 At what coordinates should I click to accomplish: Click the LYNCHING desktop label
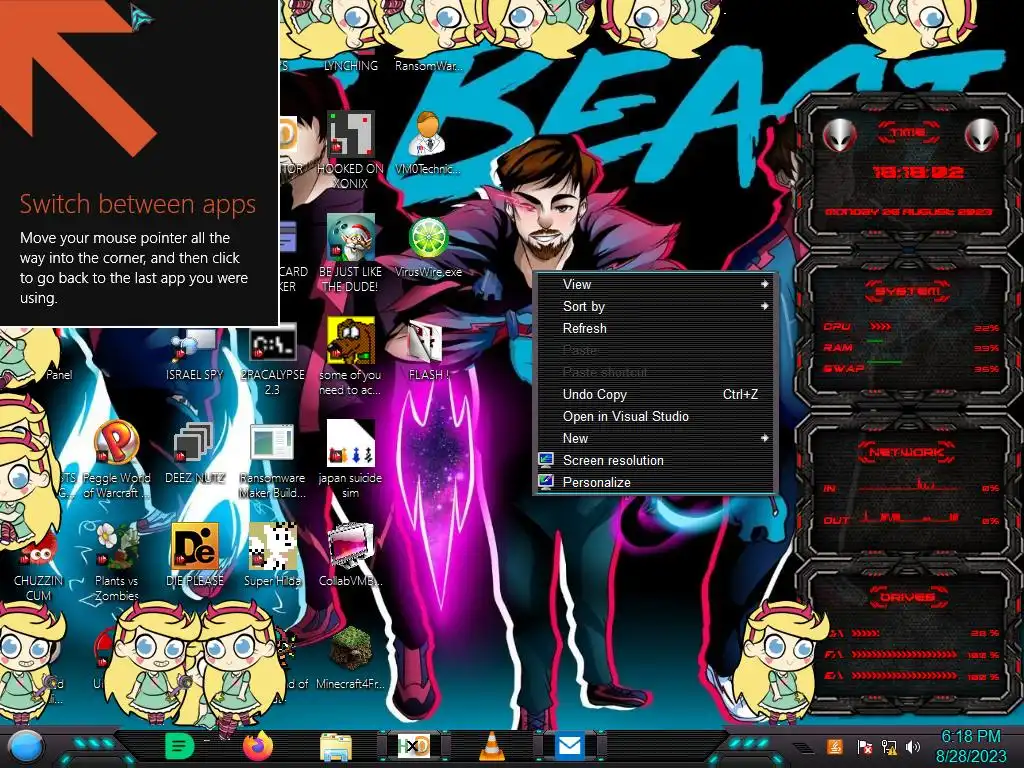point(351,65)
